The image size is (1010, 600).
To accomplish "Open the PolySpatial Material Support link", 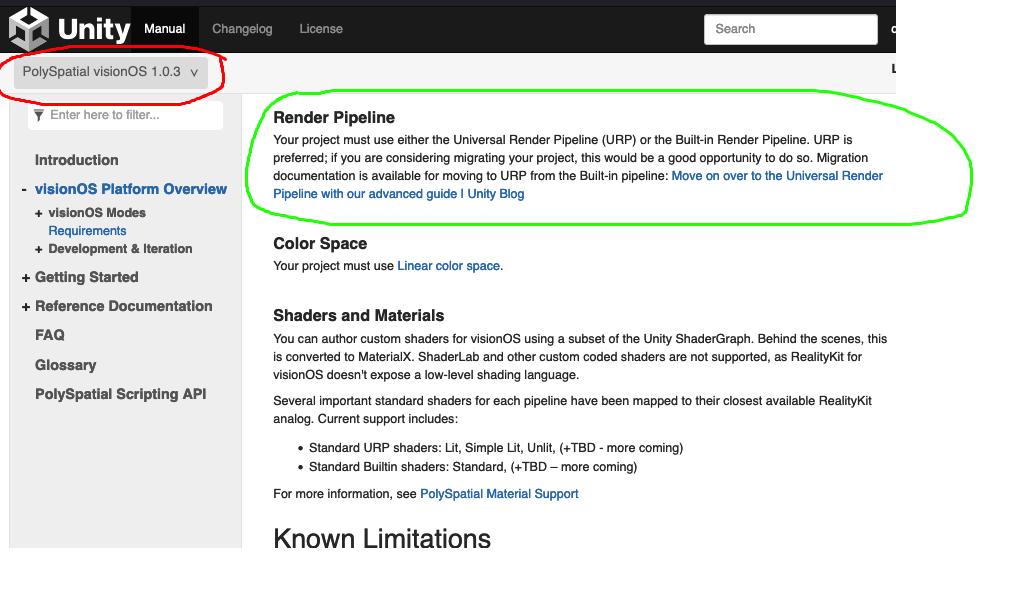I will tap(499, 494).
